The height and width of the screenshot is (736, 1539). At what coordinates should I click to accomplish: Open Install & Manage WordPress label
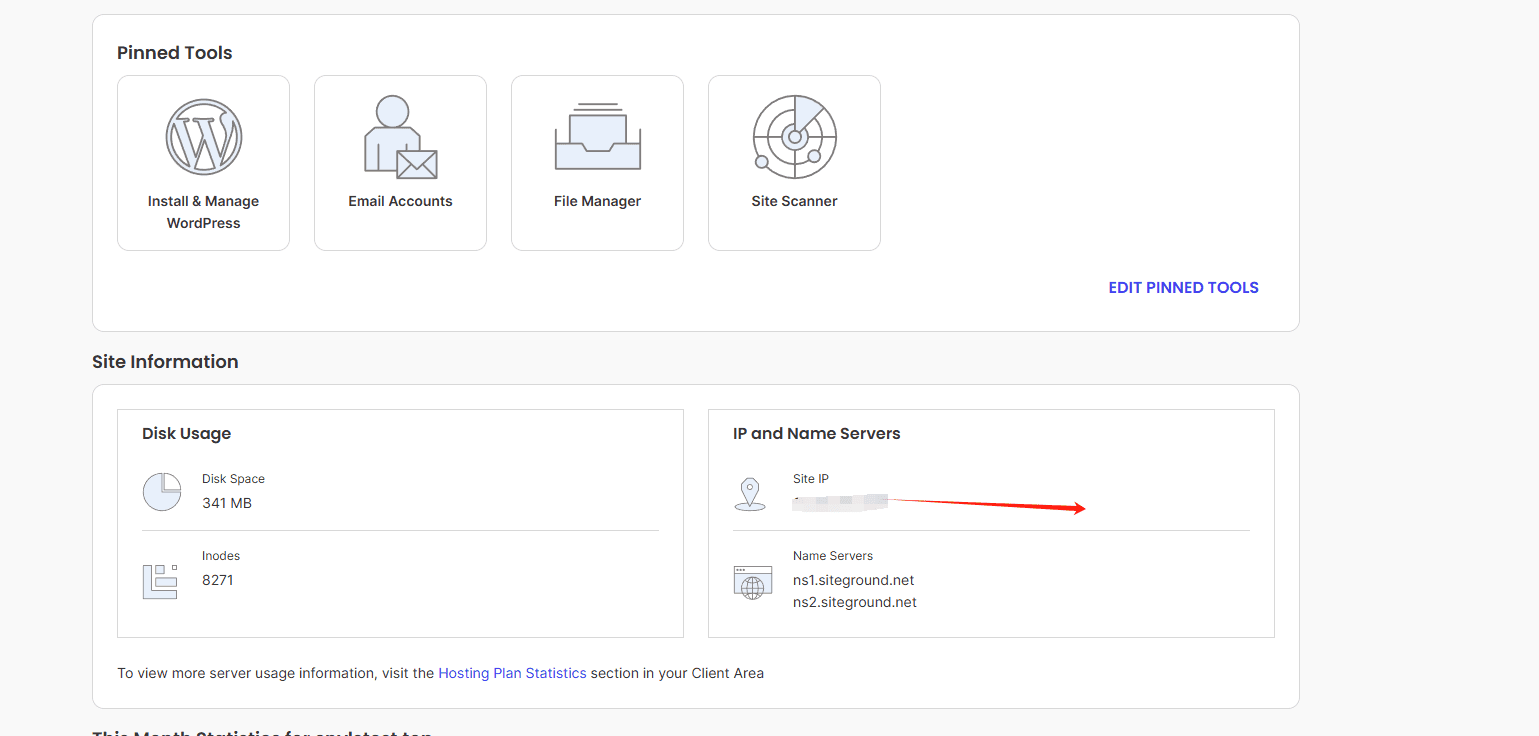203,212
